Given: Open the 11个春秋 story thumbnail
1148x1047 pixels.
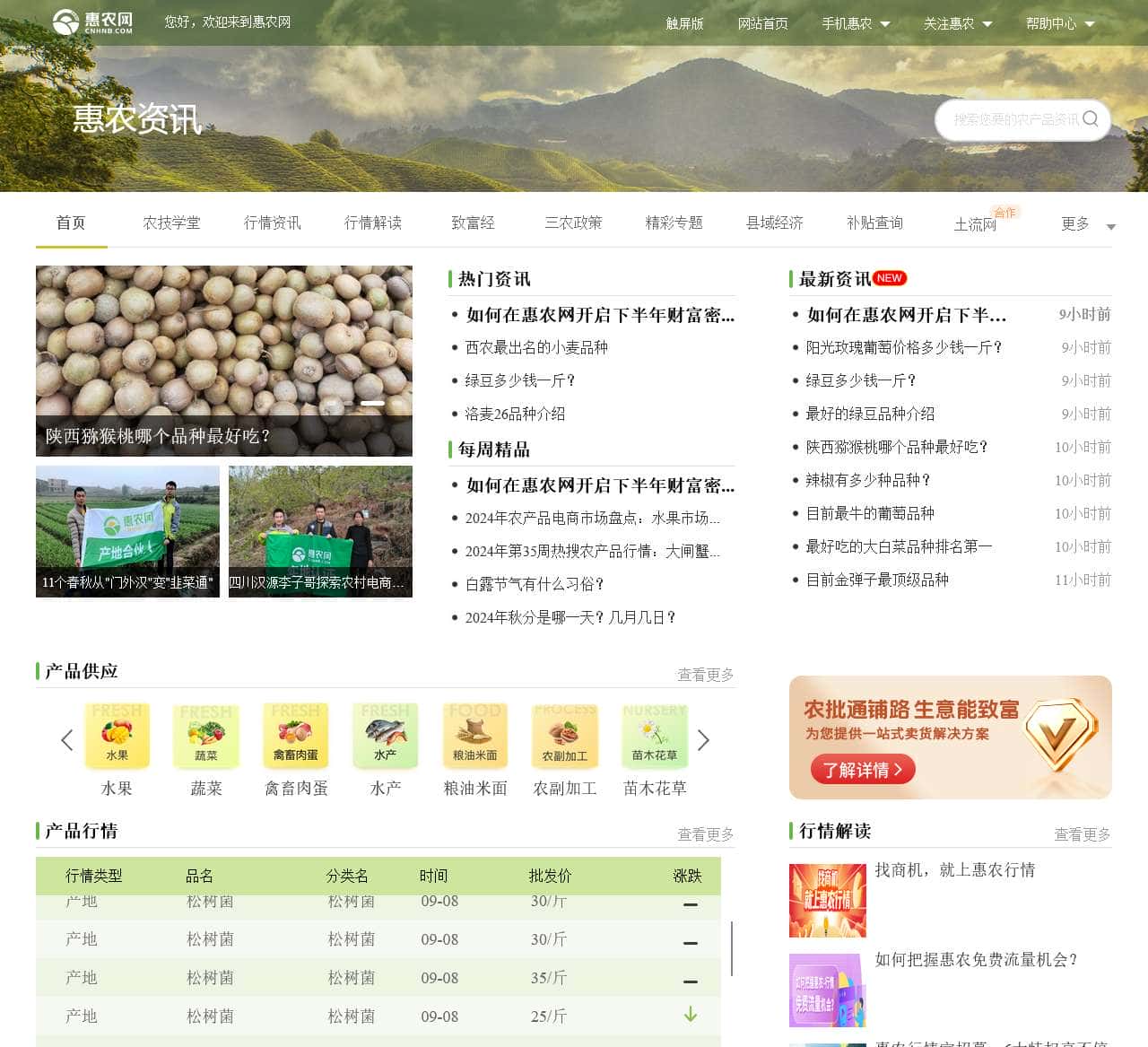Looking at the screenshot, I should (x=127, y=531).
